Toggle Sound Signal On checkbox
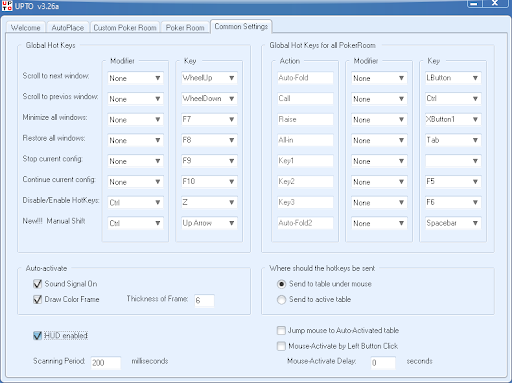The height and width of the screenshot is (383, 512). pyautogui.click(x=38, y=284)
